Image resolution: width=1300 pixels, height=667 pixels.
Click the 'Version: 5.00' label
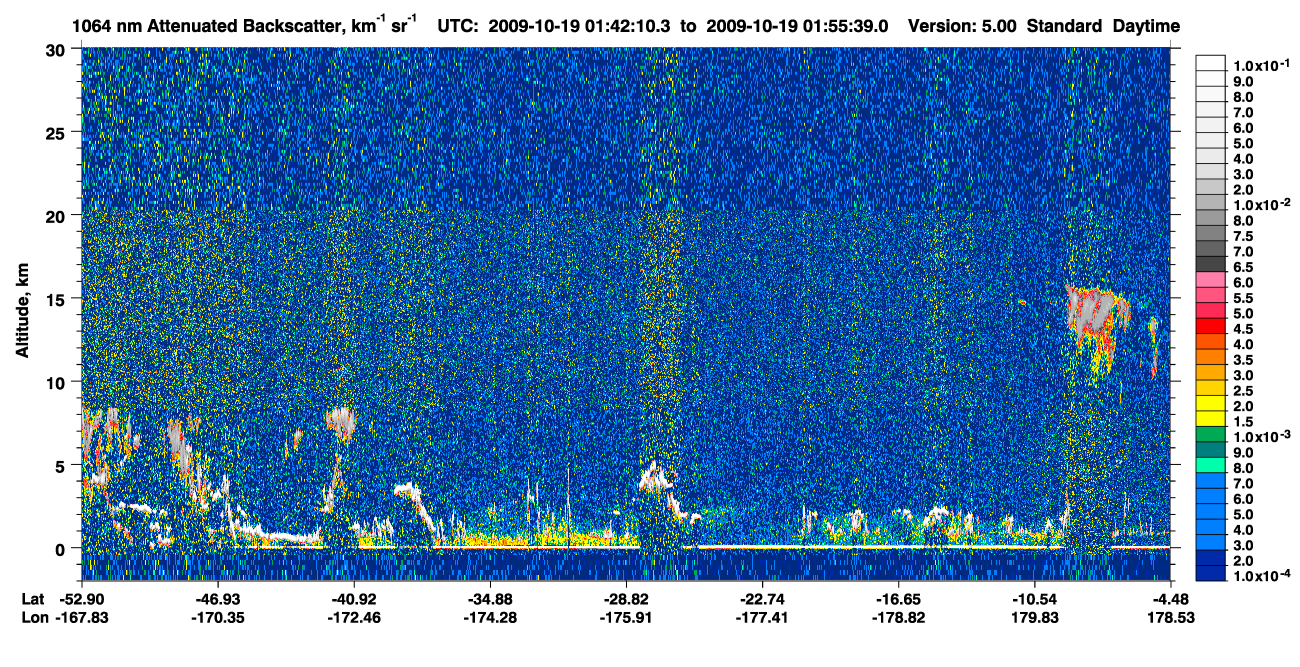pyautogui.click(x=960, y=26)
